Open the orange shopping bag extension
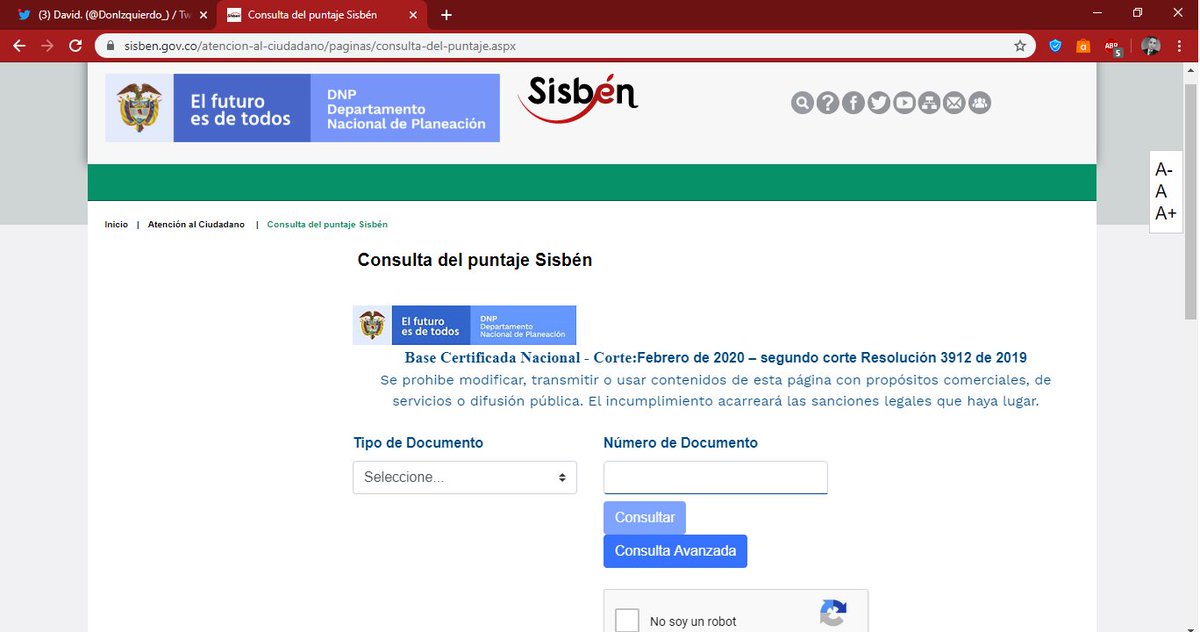 point(1083,46)
